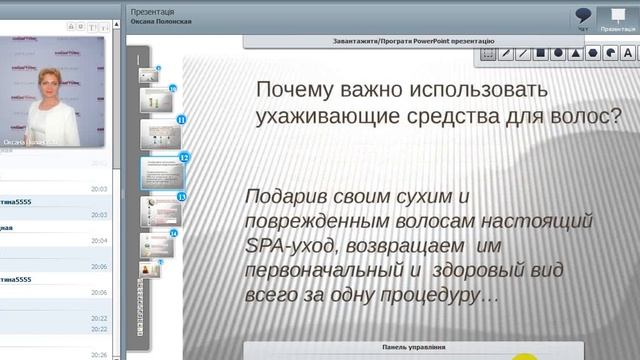The height and width of the screenshot is (360, 640).
Task: Select the circle shape tool
Action: (x=558, y=53)
